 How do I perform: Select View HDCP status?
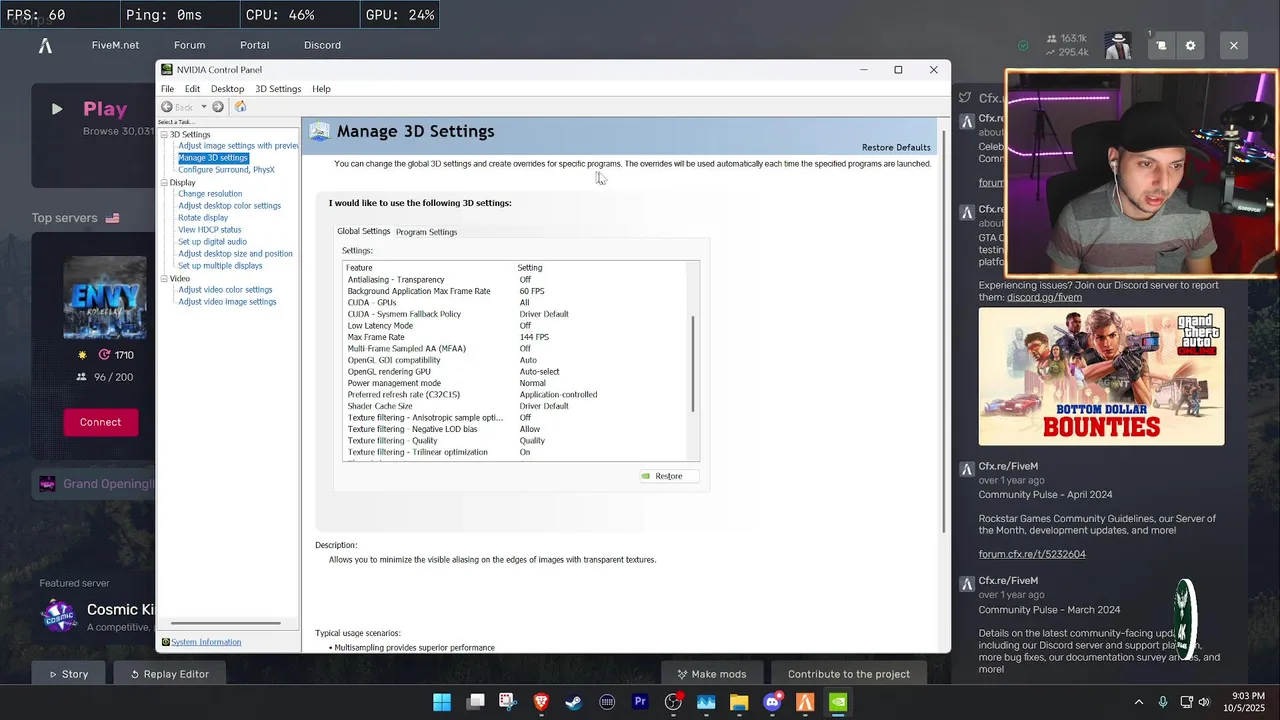coord(209,230)
